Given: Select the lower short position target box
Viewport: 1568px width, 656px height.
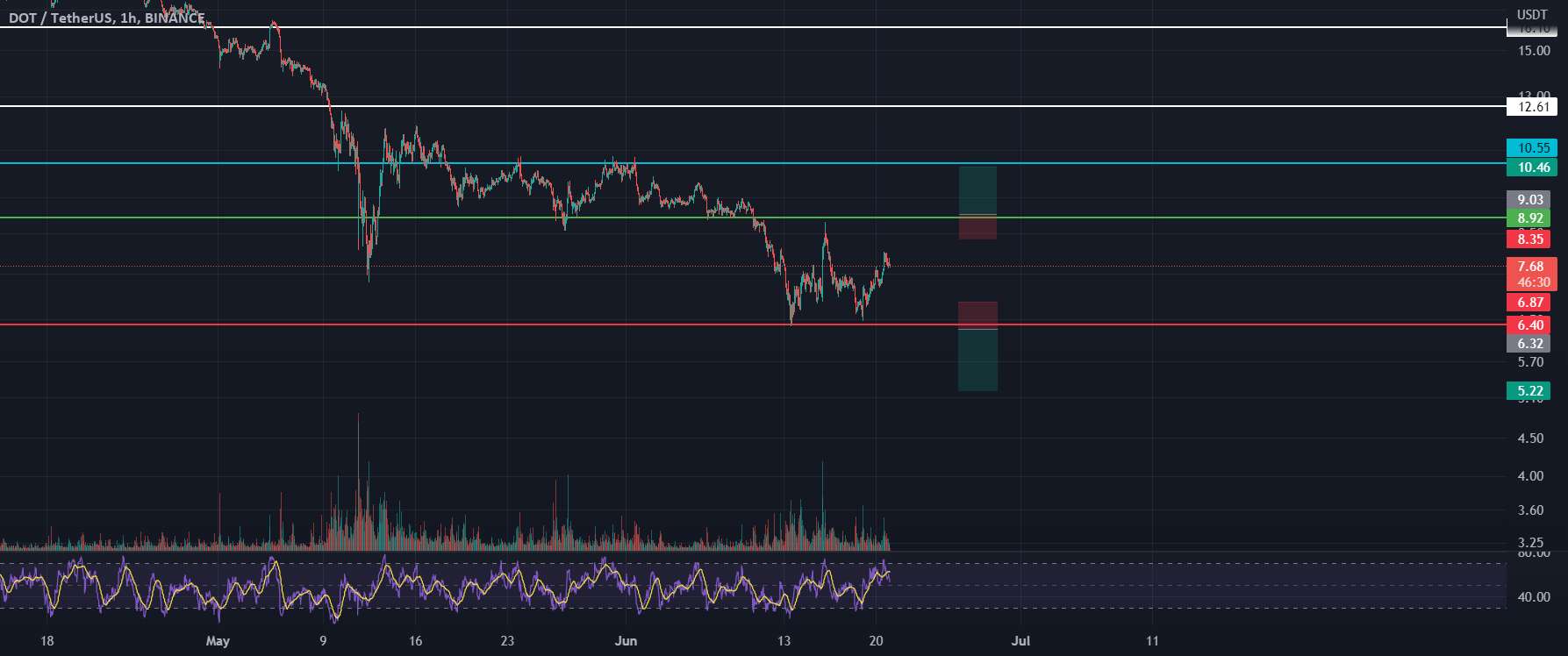Looking at the screenshot, I should click(x=977, y=360).
